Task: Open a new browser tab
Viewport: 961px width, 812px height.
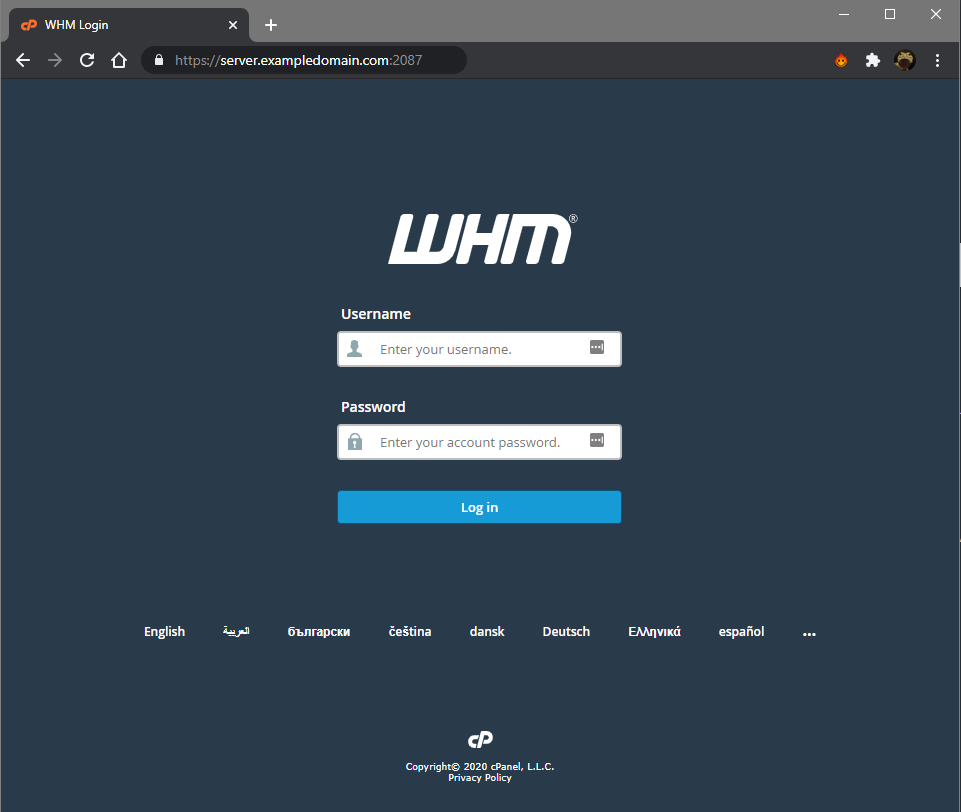Action: [x=271, y=25]
